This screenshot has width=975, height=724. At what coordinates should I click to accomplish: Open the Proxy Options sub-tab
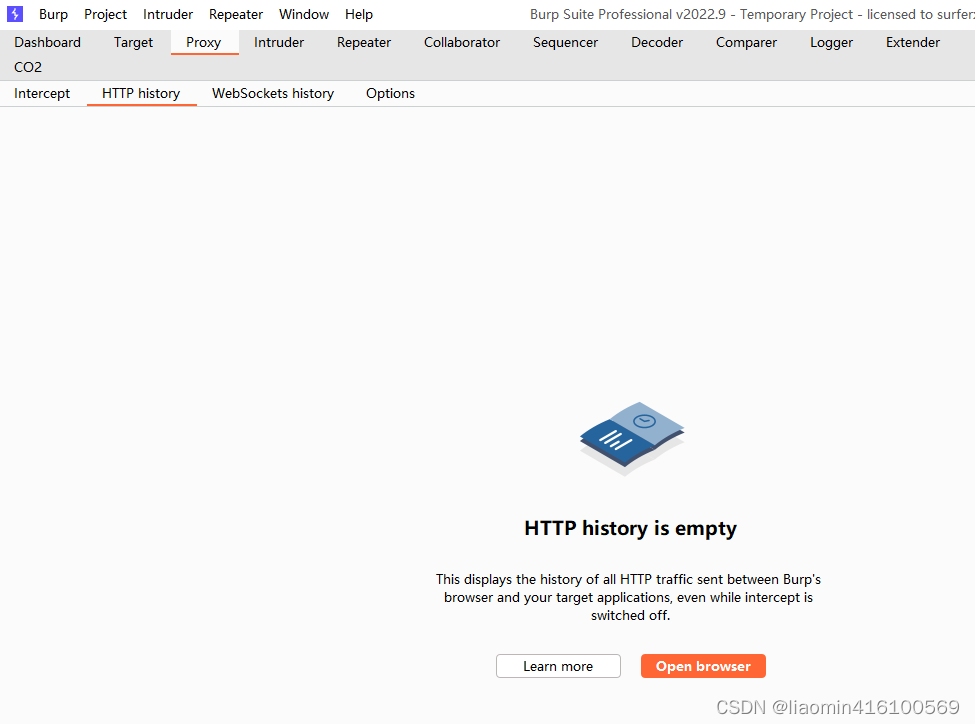click(x=390, y=93)
